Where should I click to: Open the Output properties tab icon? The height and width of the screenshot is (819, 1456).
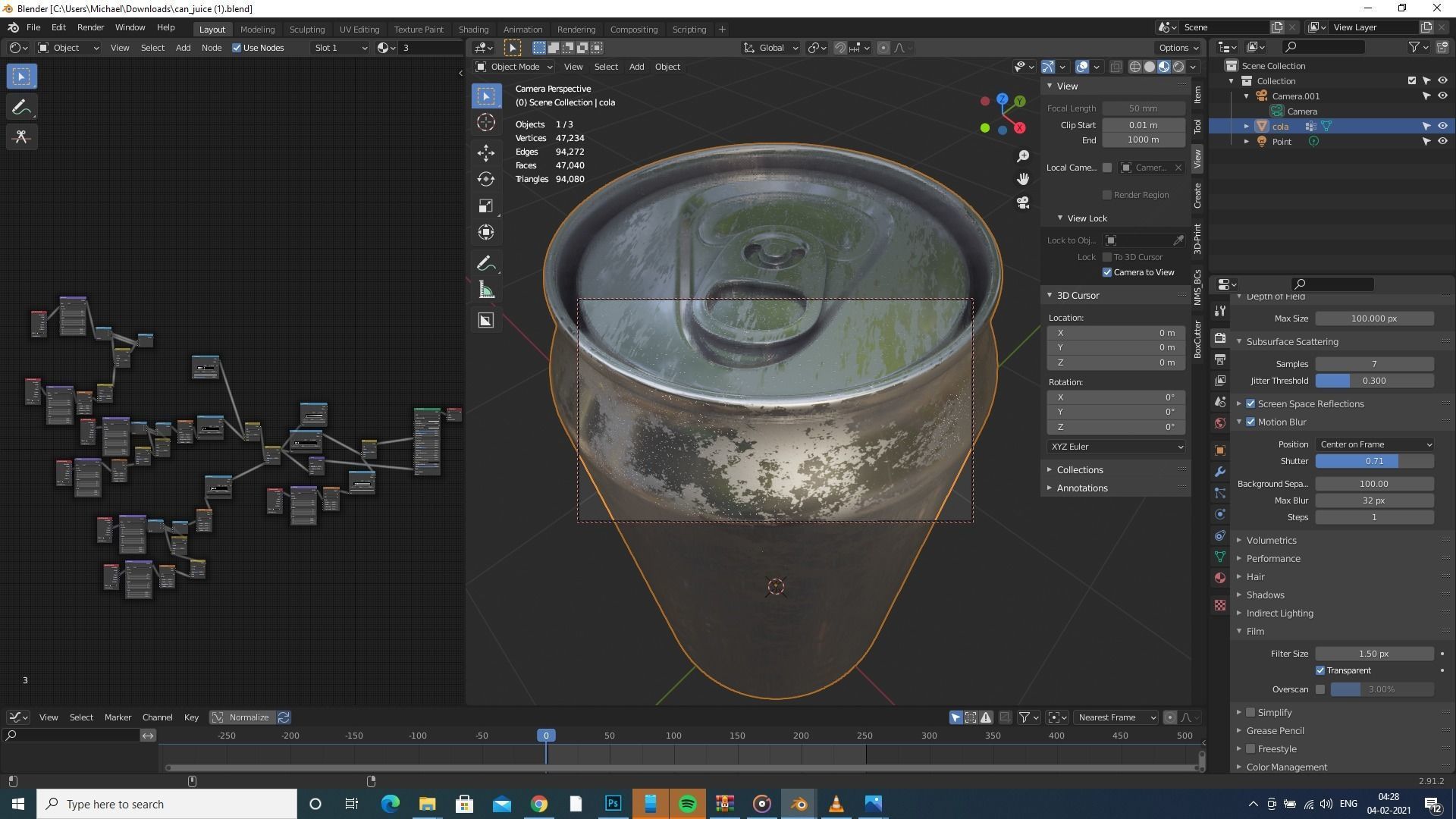point(1219,359)
